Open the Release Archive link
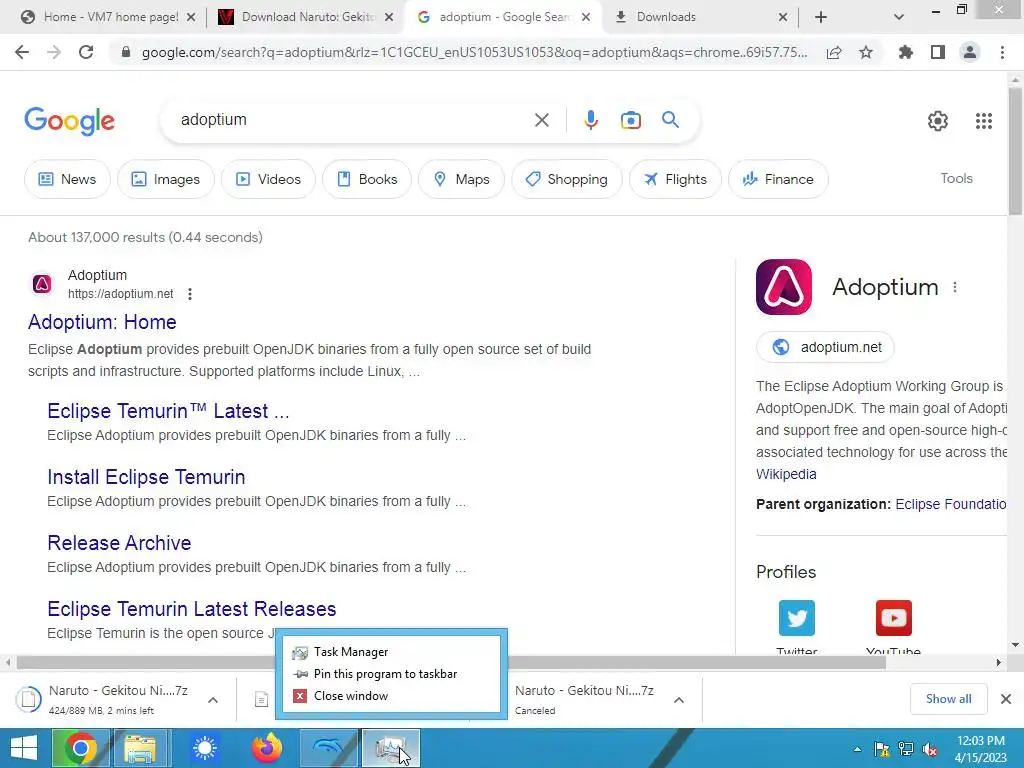1024x768 pixels. click(x=119, y=543)
